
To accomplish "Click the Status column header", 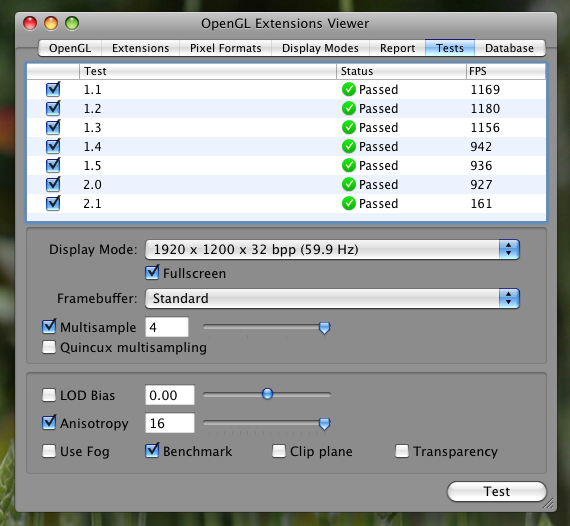I will pyautogui.click(x=401, y=71).
